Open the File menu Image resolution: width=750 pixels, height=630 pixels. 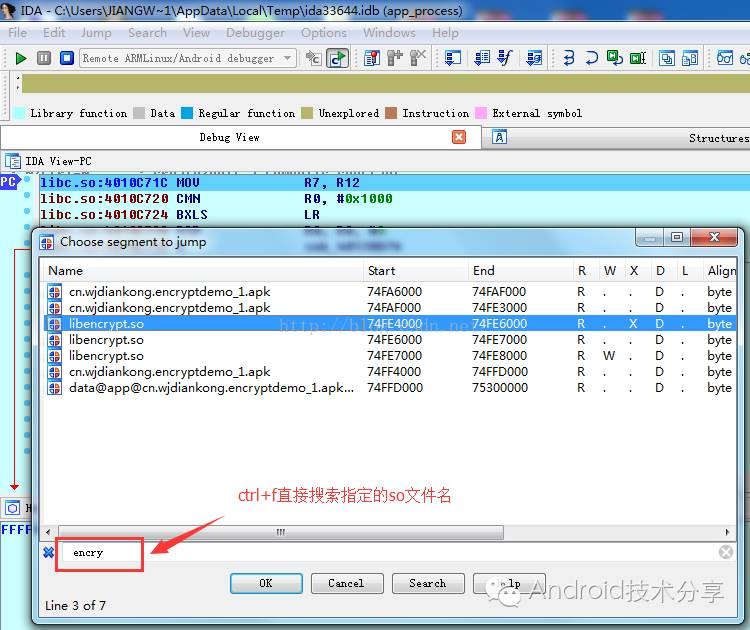(x=18, y=33)
